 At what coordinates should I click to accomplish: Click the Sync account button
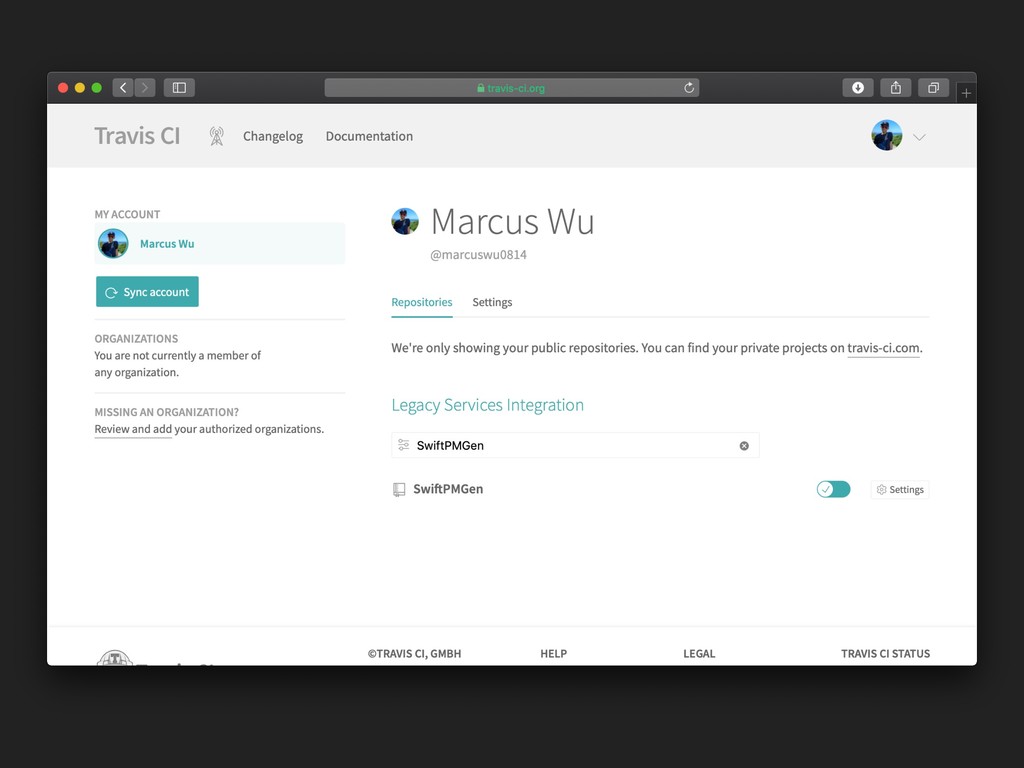(147, 292)
